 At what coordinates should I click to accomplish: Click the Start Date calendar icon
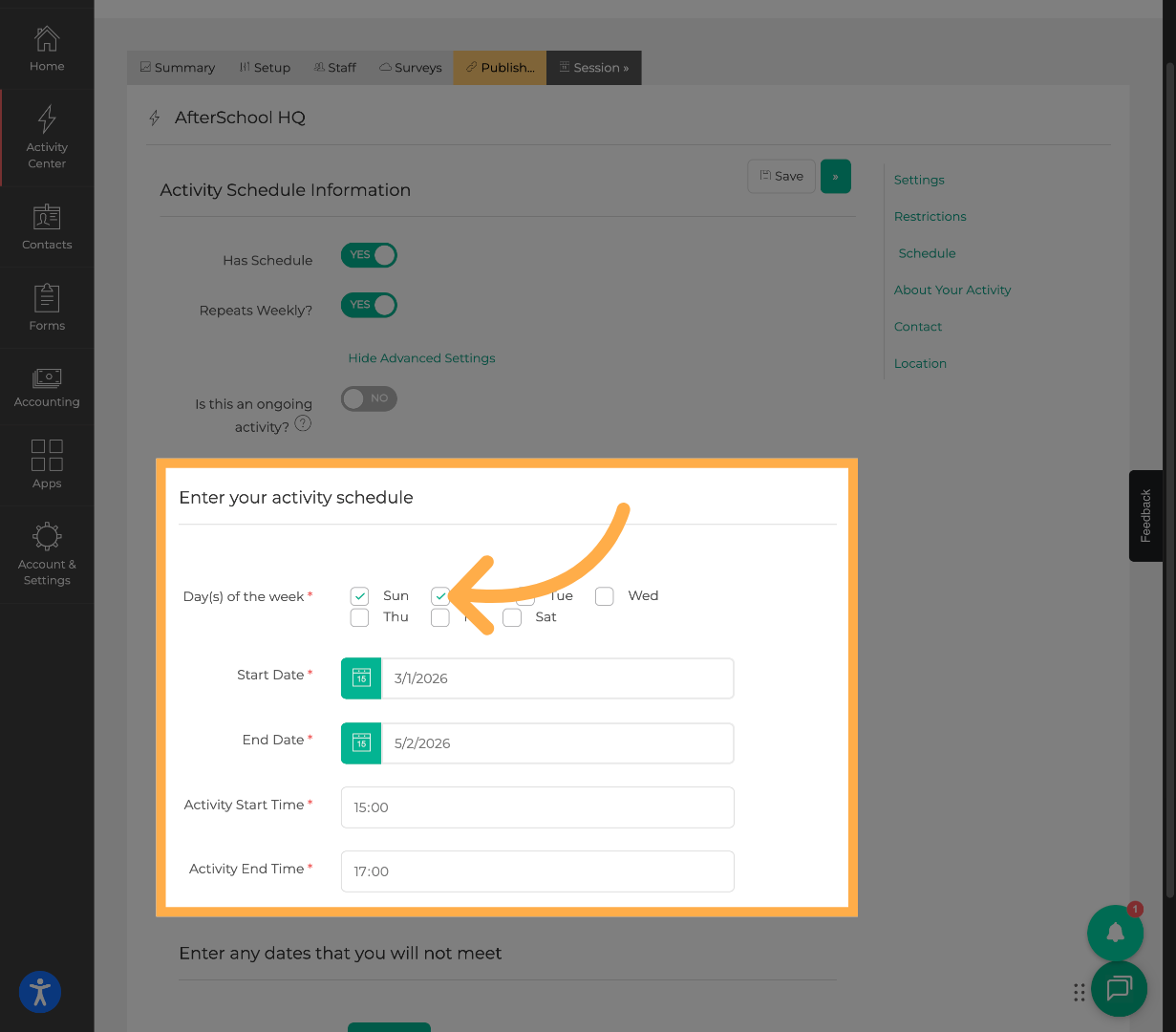pyautogui.click(x=361, y=678)
